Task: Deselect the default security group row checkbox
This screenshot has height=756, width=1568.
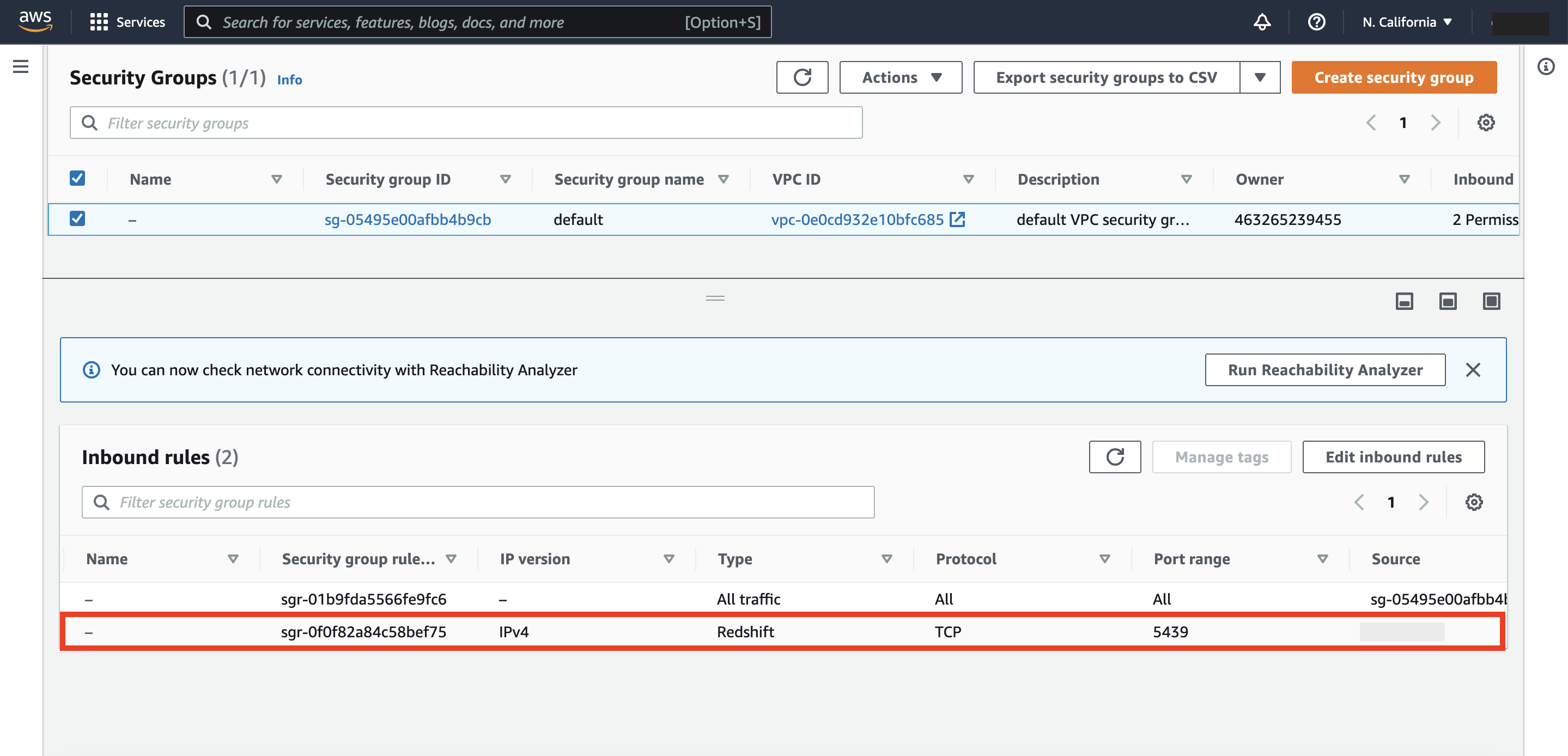Action: [77, 218]
